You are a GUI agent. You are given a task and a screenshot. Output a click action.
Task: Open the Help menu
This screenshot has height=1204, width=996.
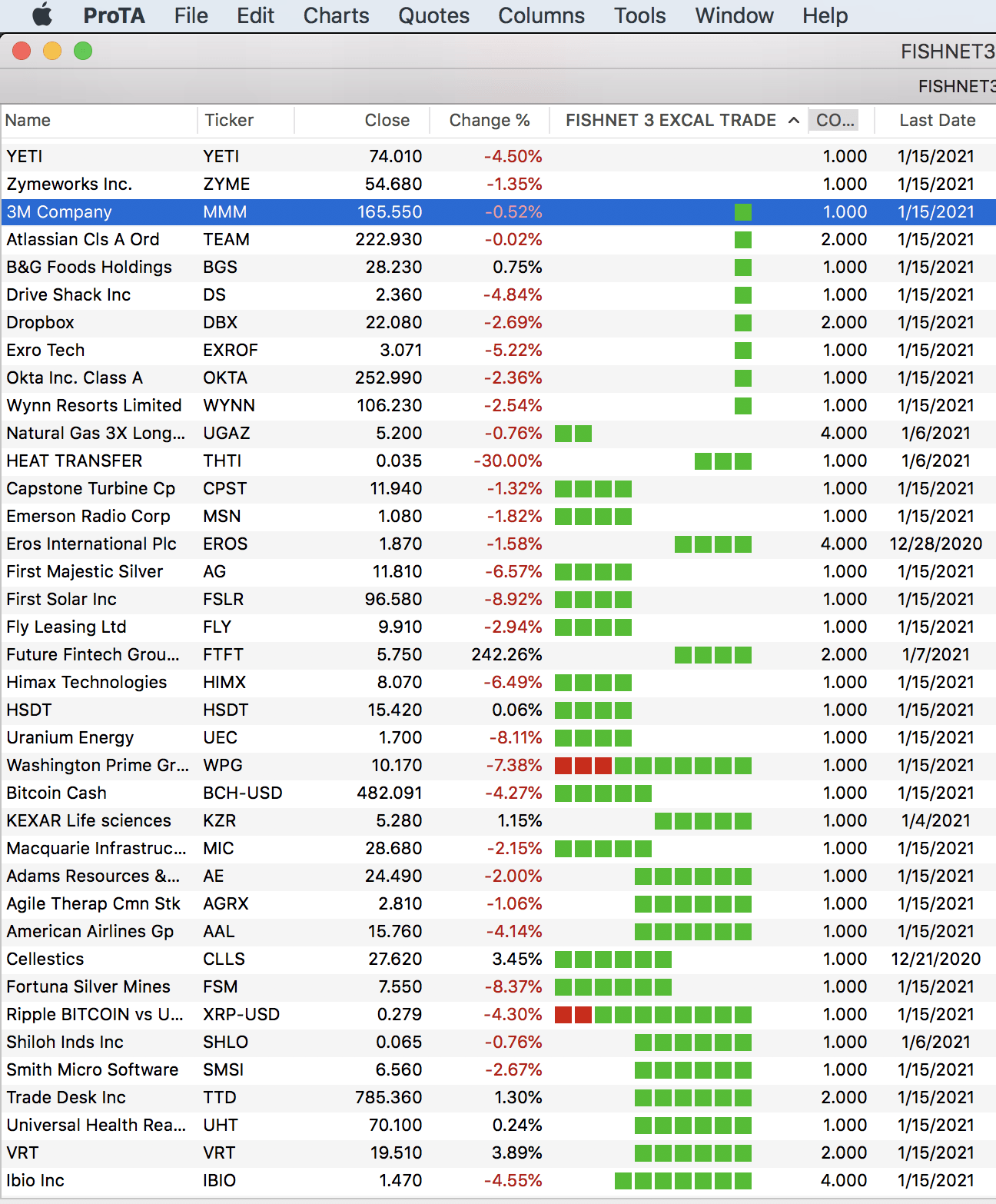click(x=825, y=15)
